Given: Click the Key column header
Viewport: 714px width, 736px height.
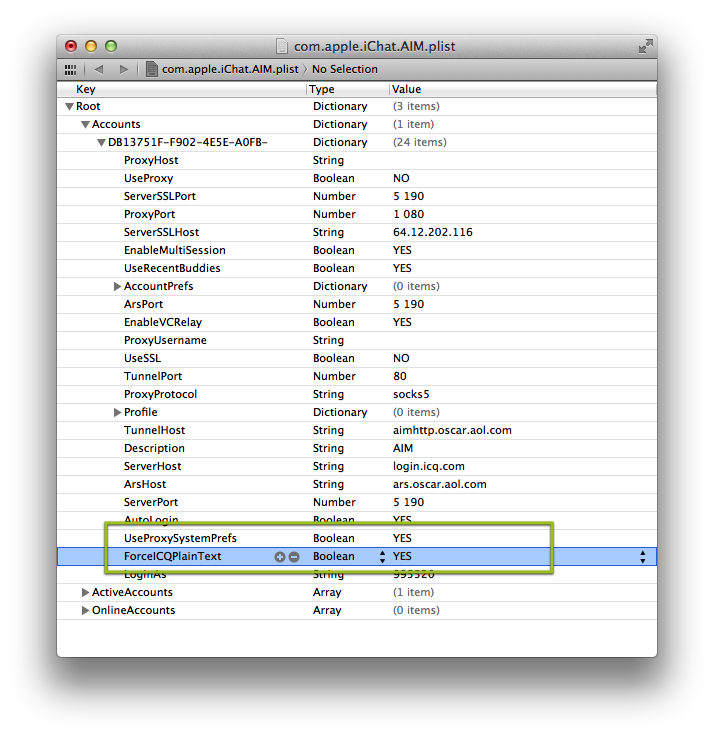Looking at the screenshot, I should pos(180,89).
